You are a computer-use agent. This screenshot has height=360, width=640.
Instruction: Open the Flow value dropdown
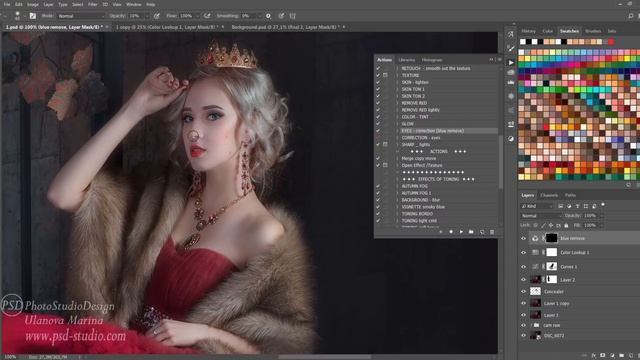point(197,16)
